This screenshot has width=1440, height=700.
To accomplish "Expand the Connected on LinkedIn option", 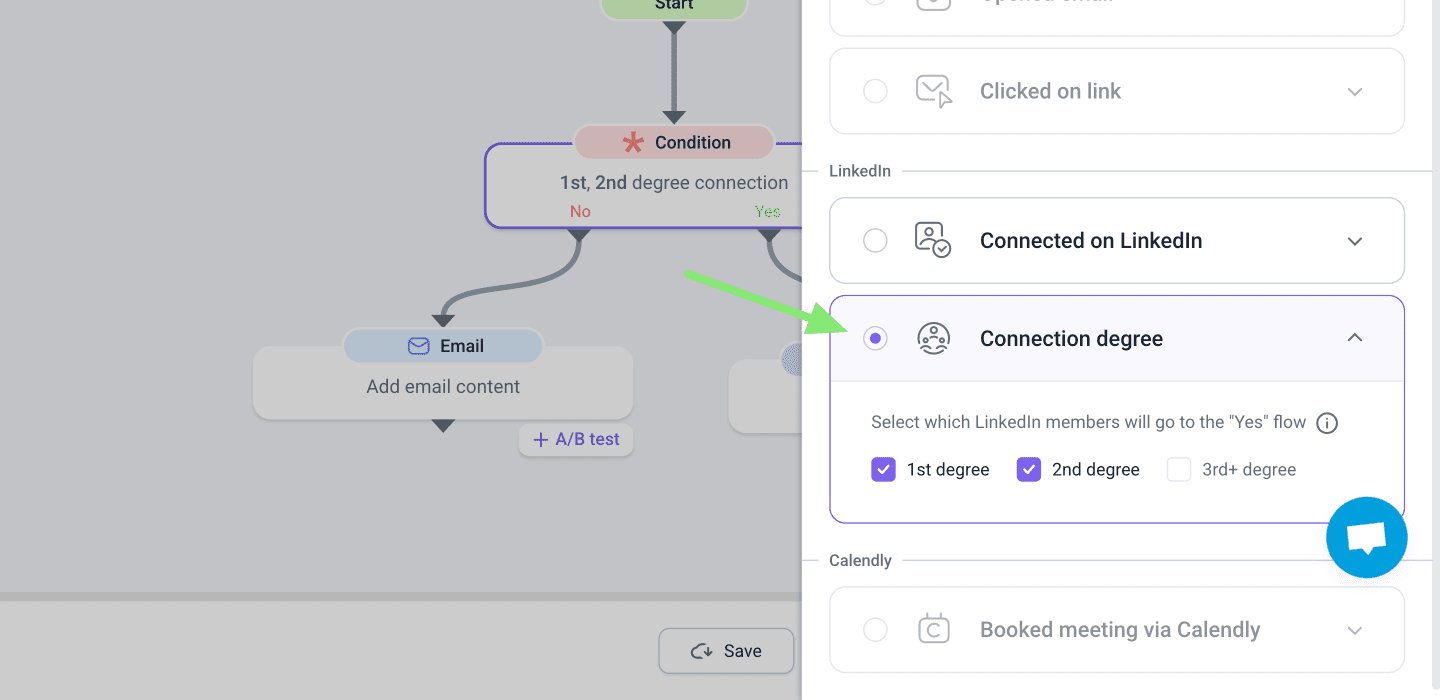I will click(x=1355, y=241).
